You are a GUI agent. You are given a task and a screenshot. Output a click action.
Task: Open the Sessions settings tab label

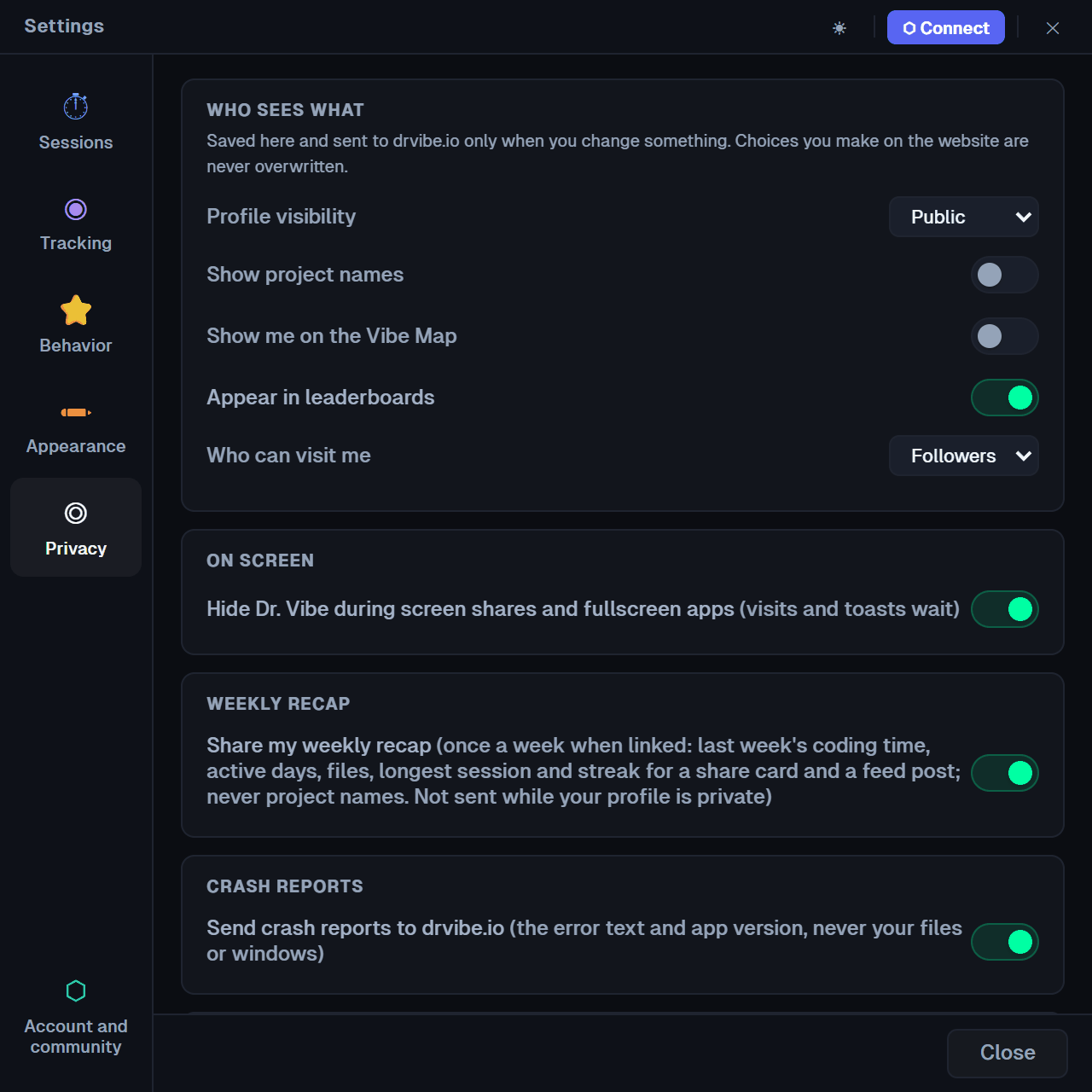[76, 142]
